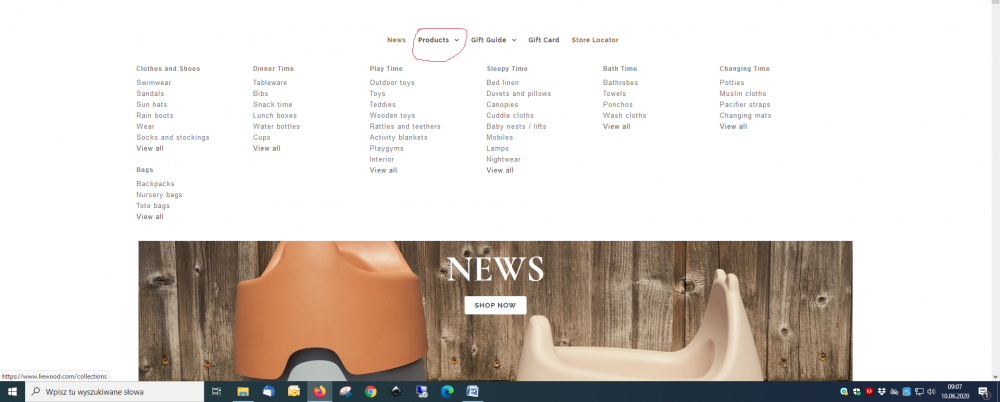The width and height of the screenshot is (1000, 402).
Task: Open the Store Locator menu item
Action: coord(595,40)
